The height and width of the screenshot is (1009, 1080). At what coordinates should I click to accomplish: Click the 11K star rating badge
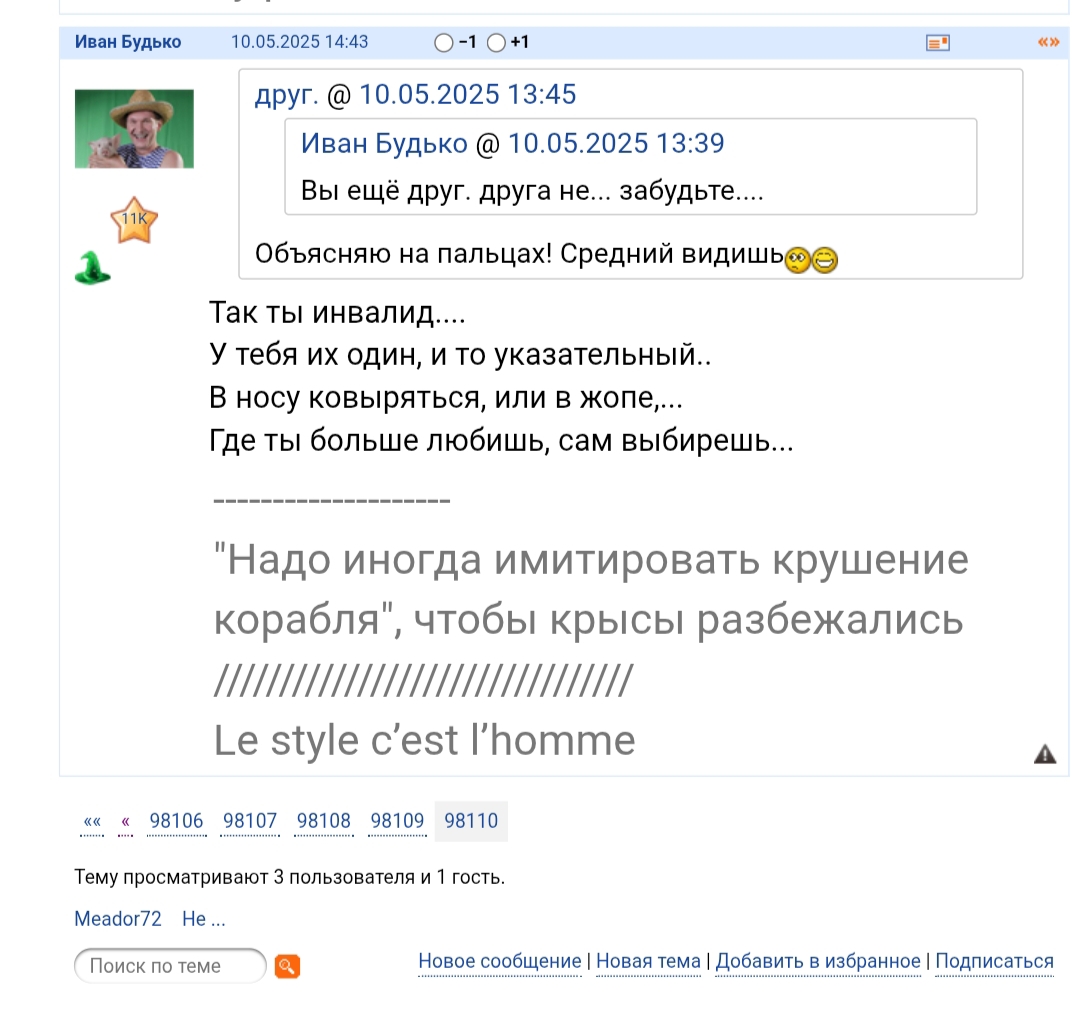[x=134, y=220]
